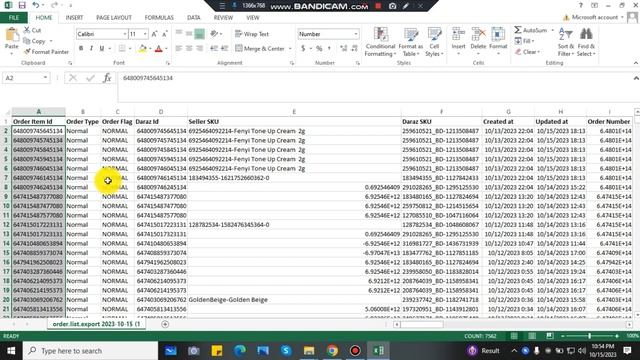640x360 pixels.
Task: Click the Accounting dollar format icon
Action: (303, 49)
